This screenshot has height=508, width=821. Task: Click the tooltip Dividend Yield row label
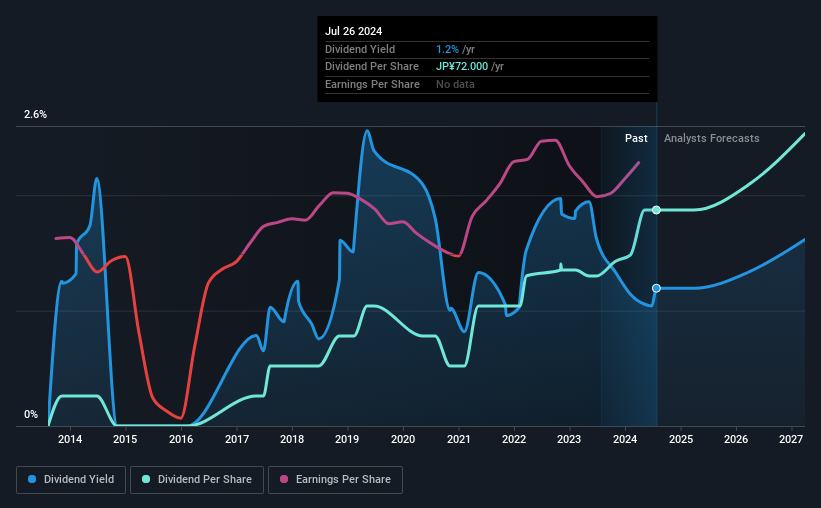(x=360, y=49)
